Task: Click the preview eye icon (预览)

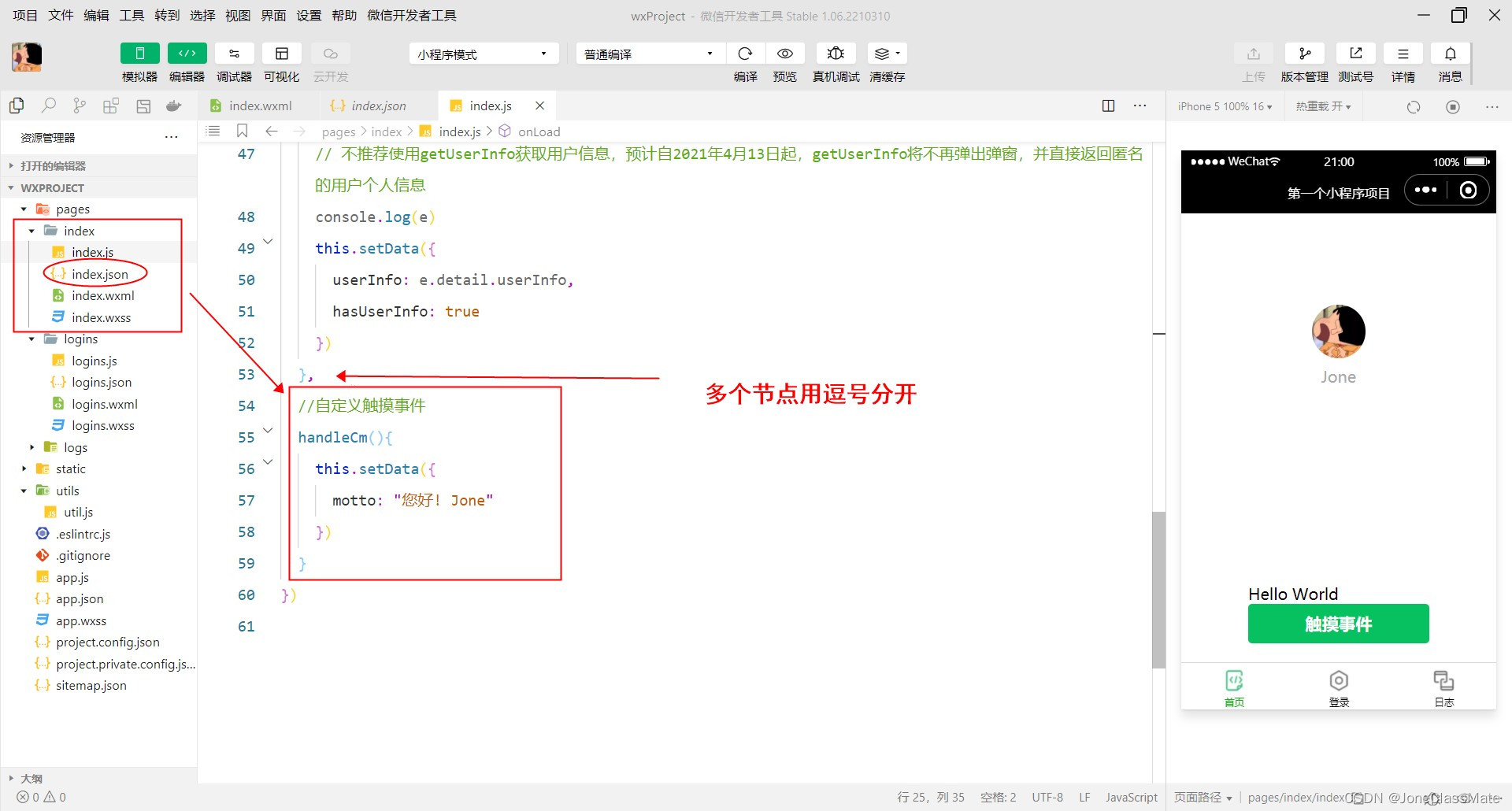Action: [785, 54]
